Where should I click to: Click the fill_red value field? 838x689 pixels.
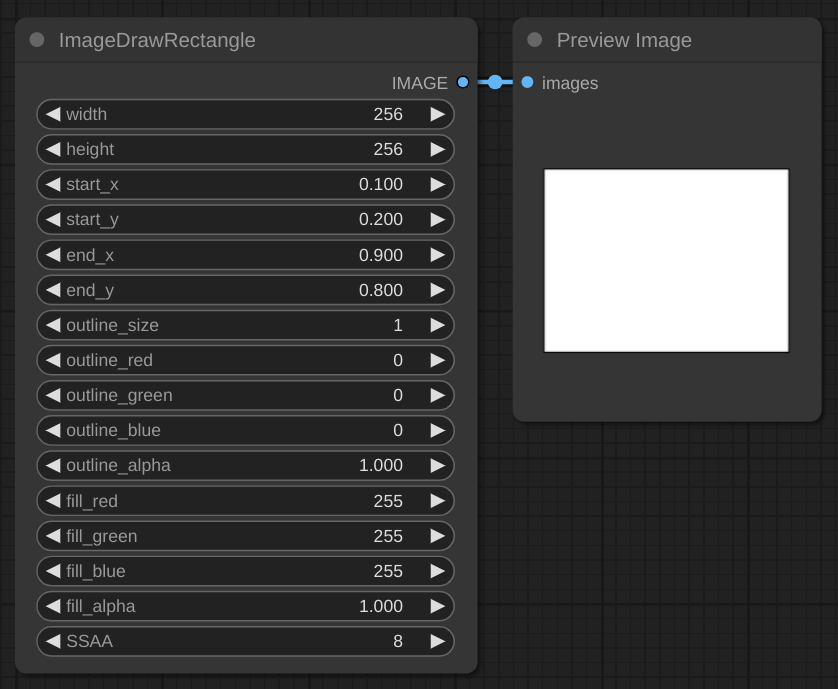(245, 501)
